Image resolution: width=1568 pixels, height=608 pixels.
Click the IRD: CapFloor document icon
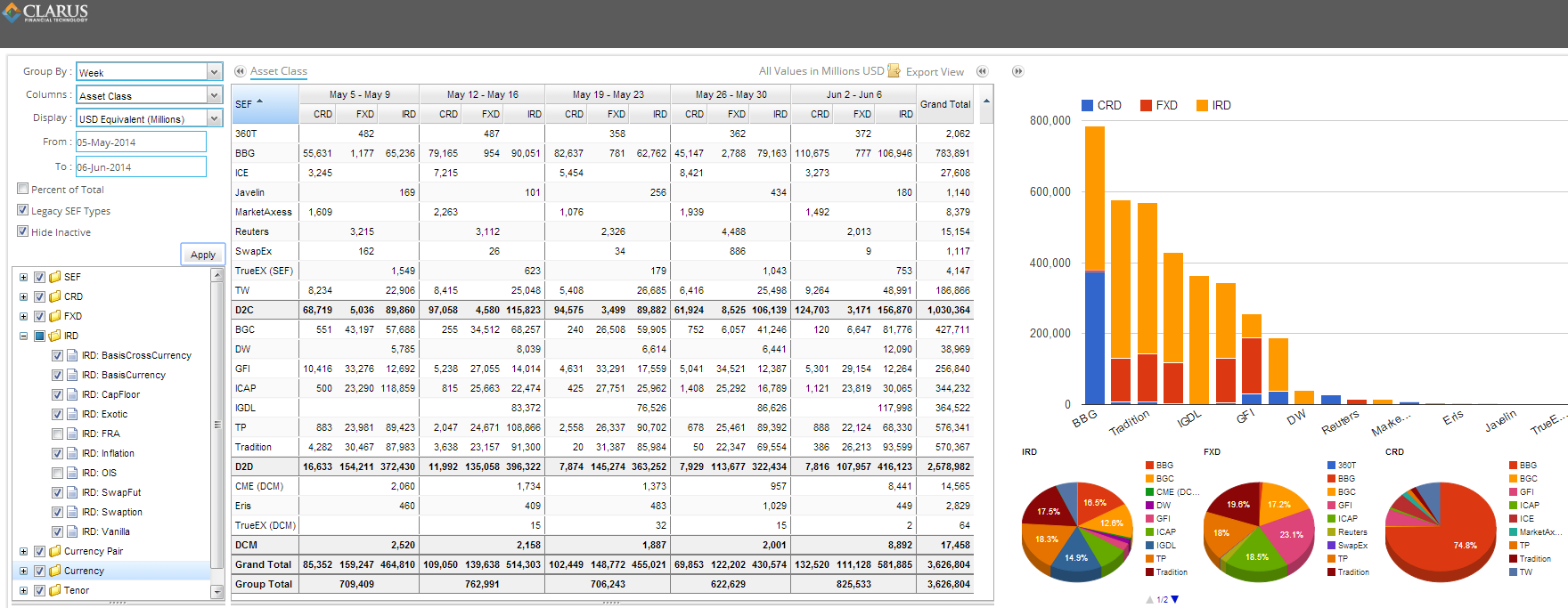click(x=73, y=394)
